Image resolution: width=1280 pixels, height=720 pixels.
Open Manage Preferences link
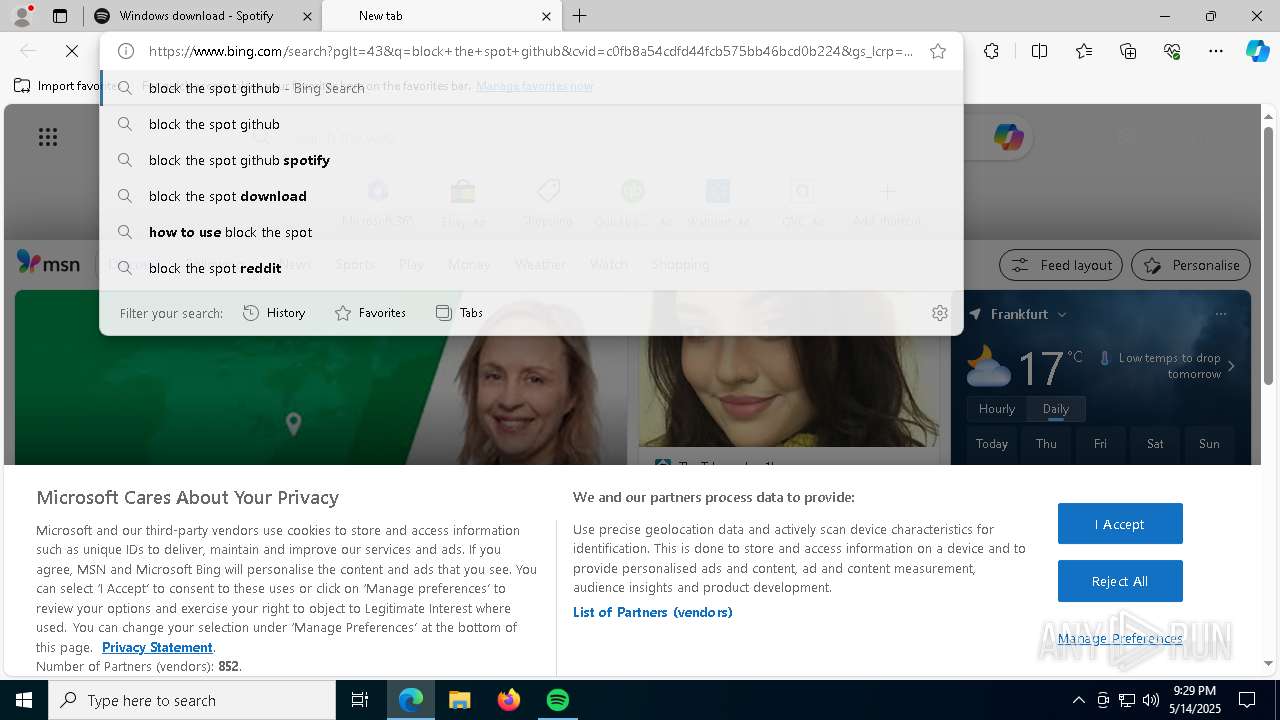[1120, 638]
